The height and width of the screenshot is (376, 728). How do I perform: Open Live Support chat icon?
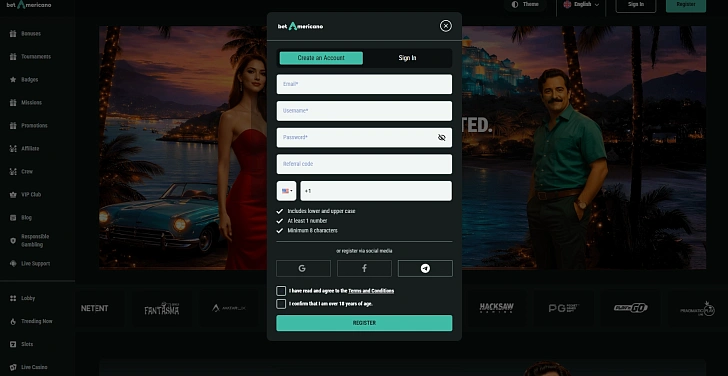tap(13, 264)
